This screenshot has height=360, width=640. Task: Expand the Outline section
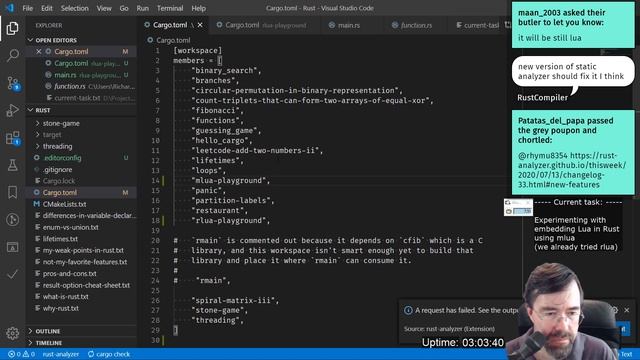pyautogui.click(x=48, y=331)
